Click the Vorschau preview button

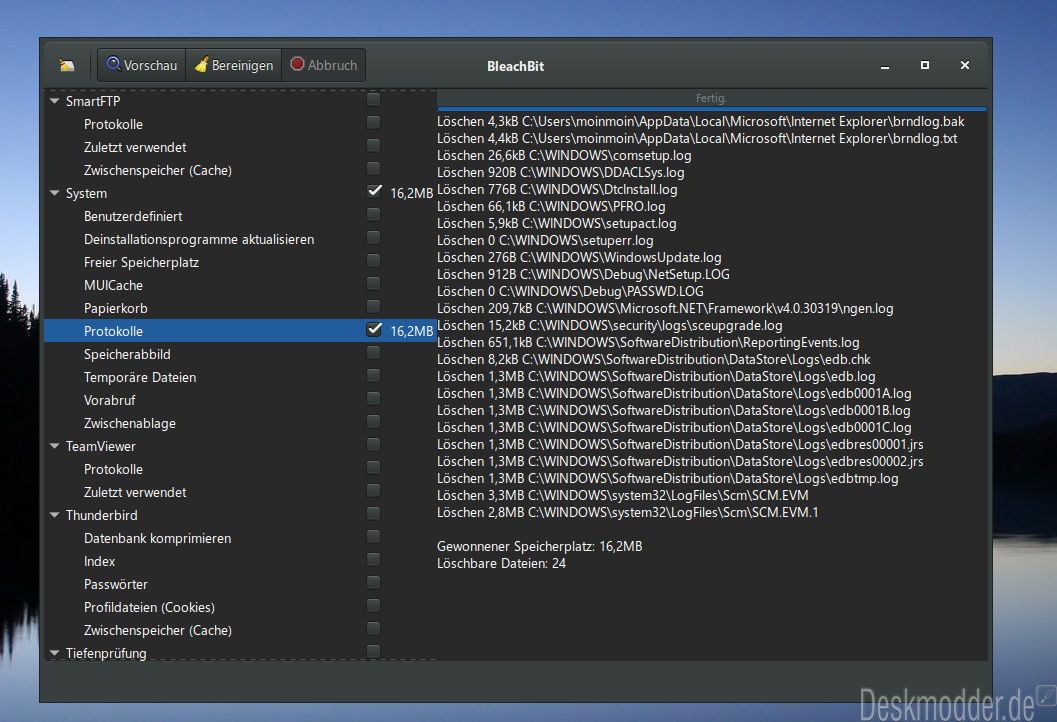pyautogui.click(x=142, y=65)
